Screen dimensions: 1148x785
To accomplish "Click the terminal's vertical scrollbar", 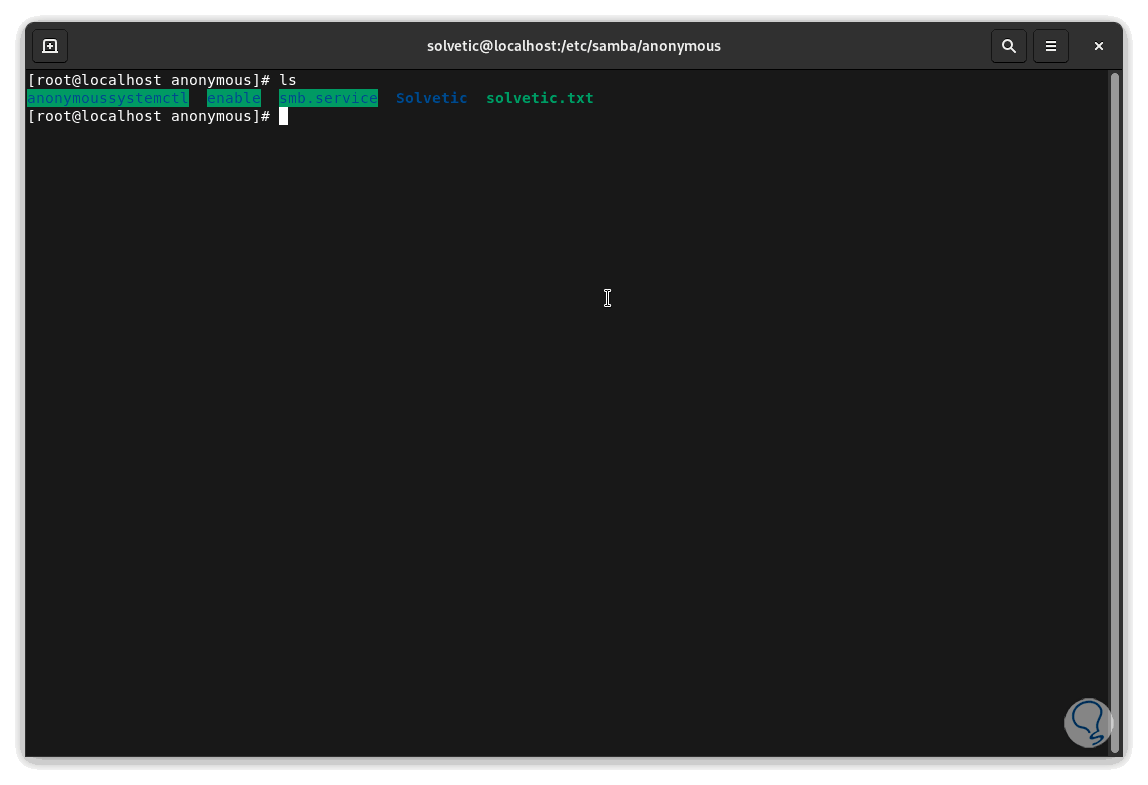I will click(1114, 412).
